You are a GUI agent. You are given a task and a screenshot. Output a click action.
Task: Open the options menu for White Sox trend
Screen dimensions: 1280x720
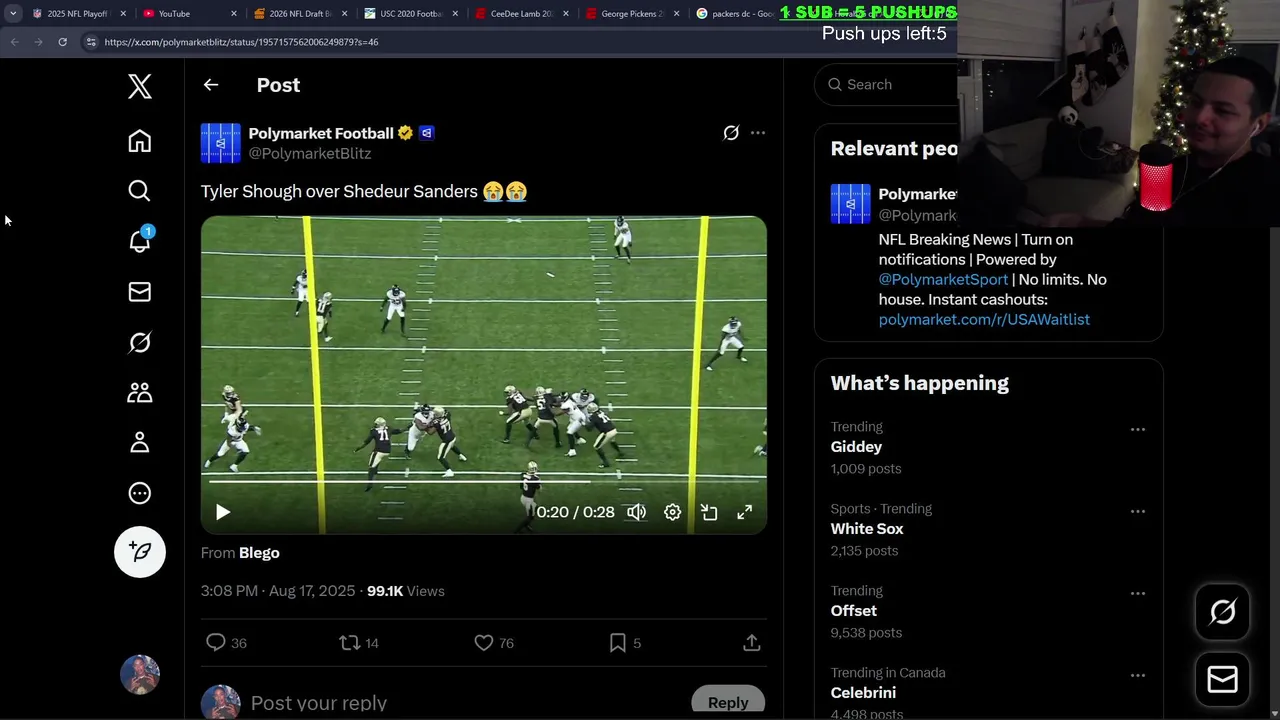click(x=1138, y=511)
